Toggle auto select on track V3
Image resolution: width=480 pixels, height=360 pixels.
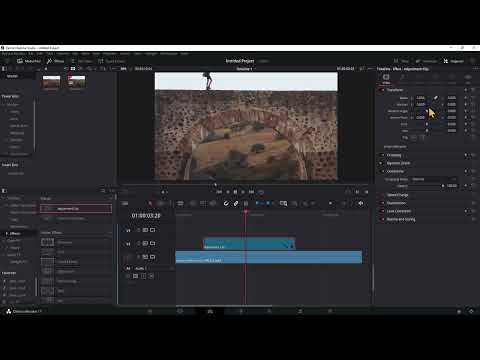click(x=145, y=230)
